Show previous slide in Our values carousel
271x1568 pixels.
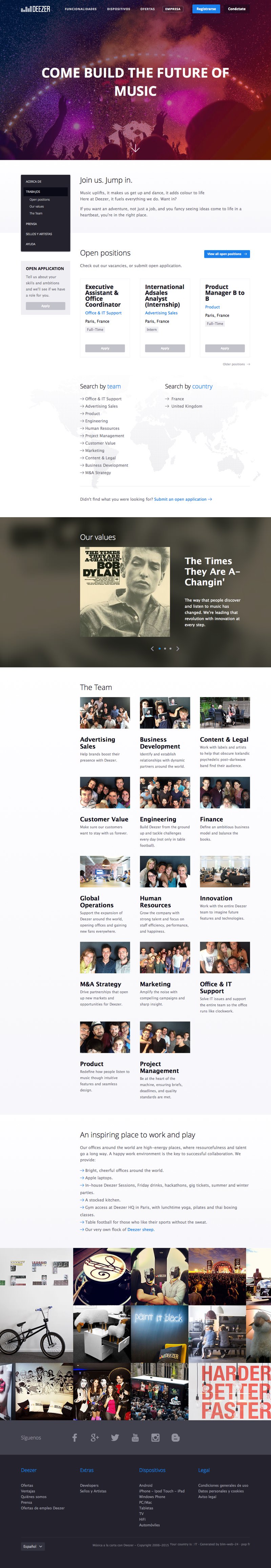click(152, 648)
